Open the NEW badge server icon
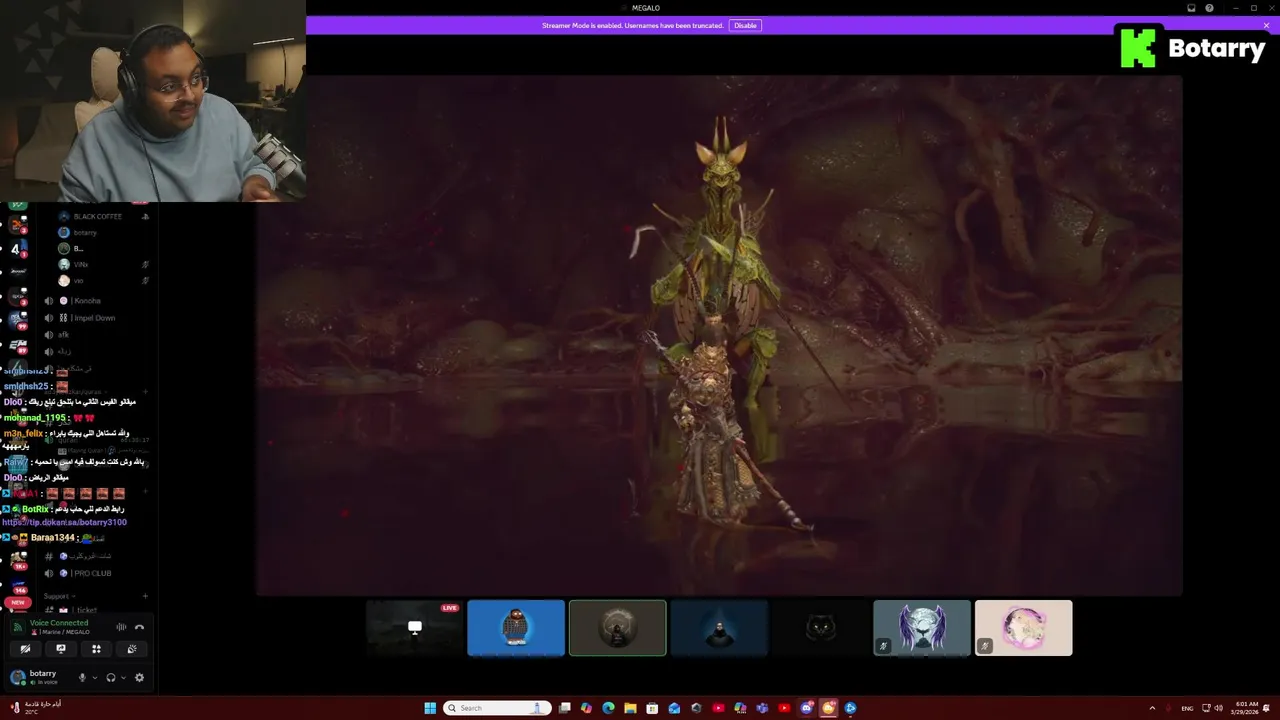This screenshot has height=720, width=1280. tap(18, 603)
